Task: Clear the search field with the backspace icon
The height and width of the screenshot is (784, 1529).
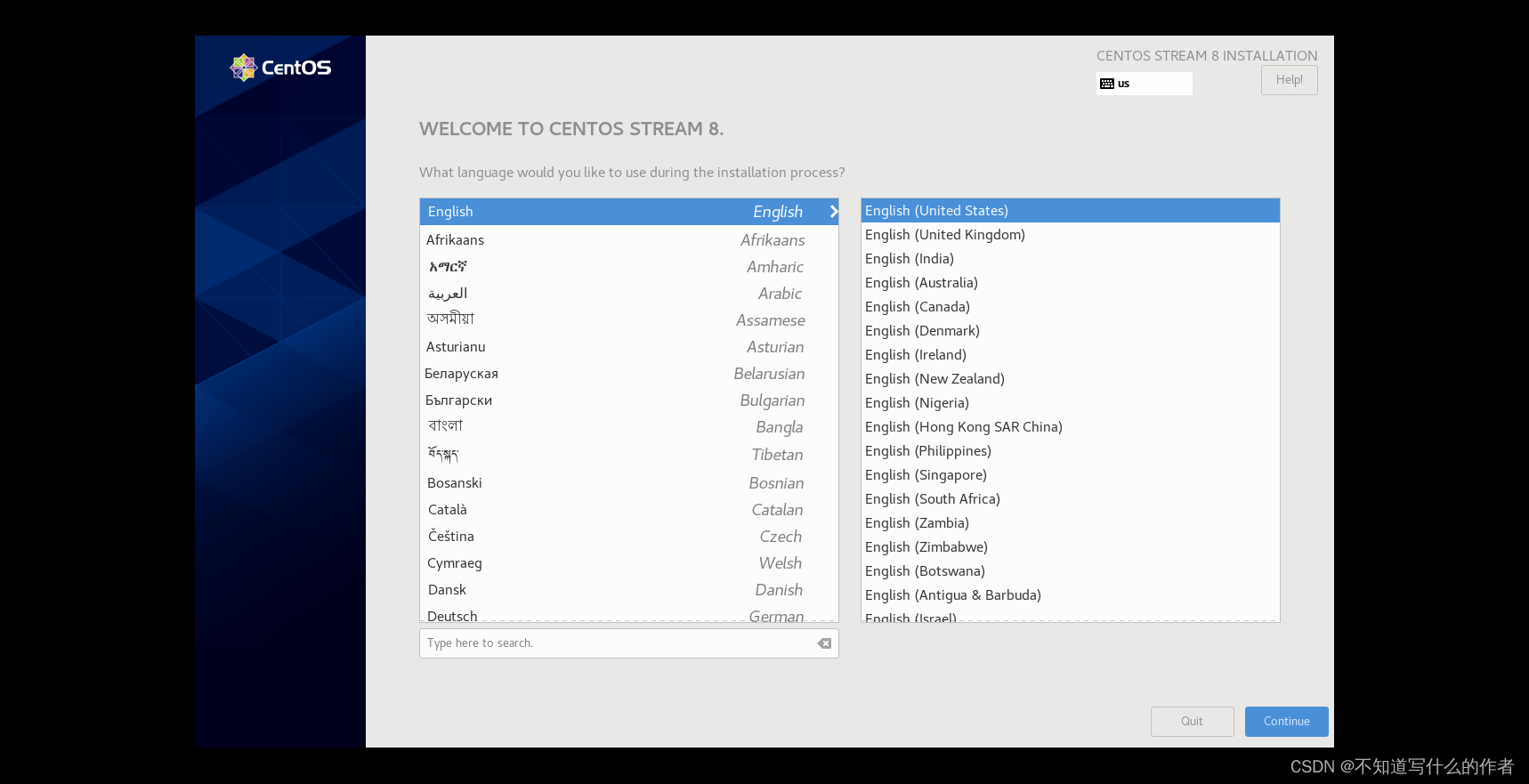Action: click(x=824, y=643)
